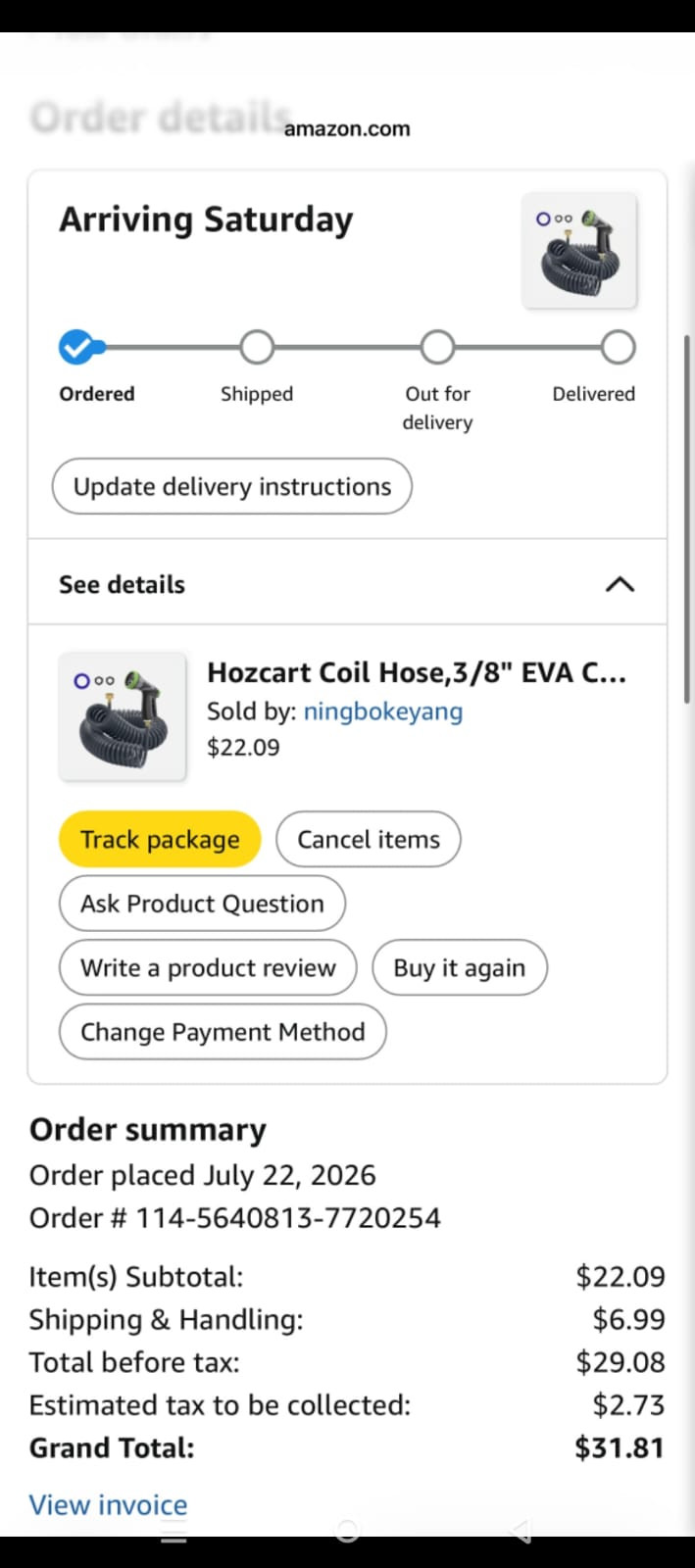Tap the Delivered progress step circle

point(618,347)
